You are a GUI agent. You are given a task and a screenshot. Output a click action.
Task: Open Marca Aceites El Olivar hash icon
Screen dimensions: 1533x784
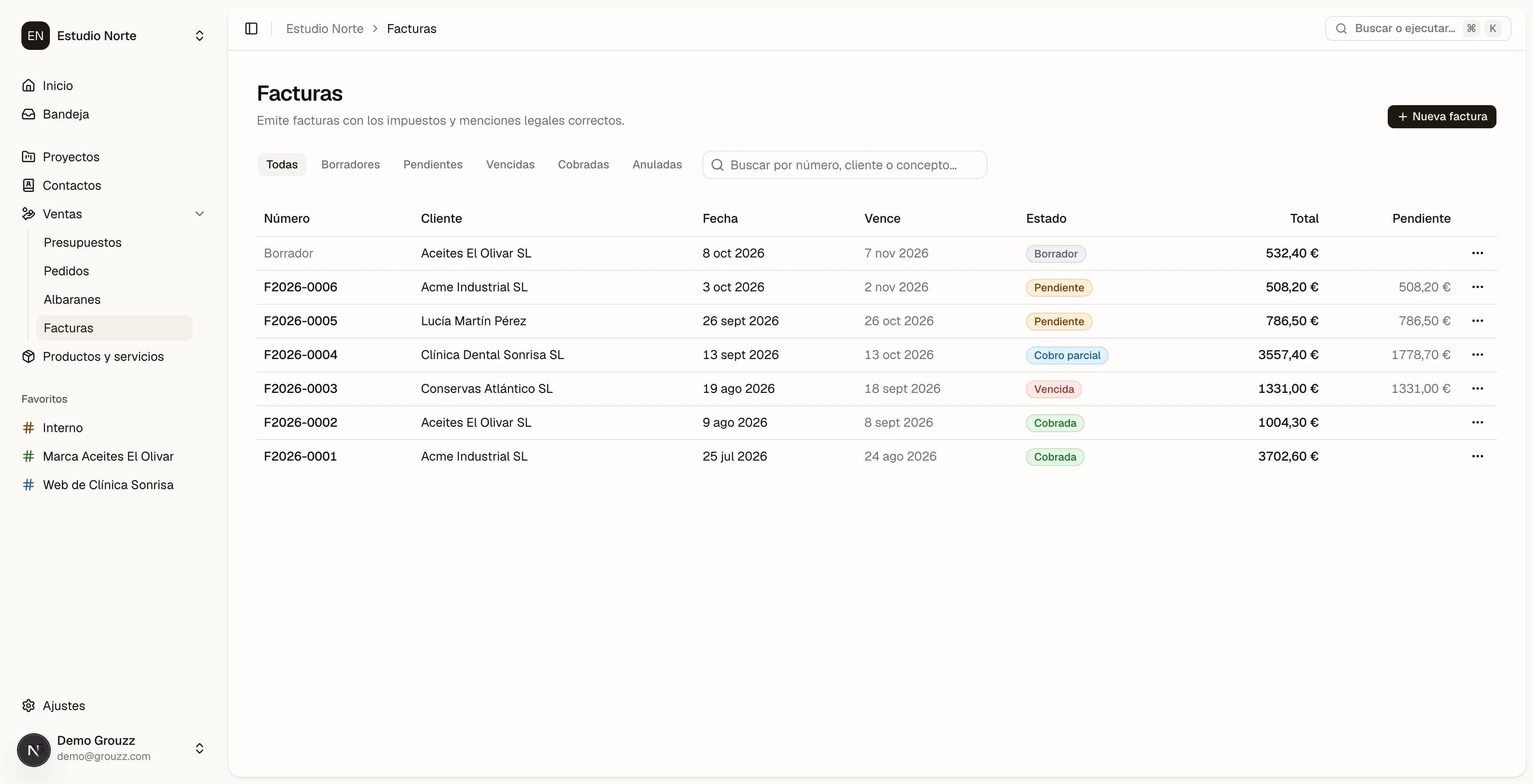tap(28, 456)
